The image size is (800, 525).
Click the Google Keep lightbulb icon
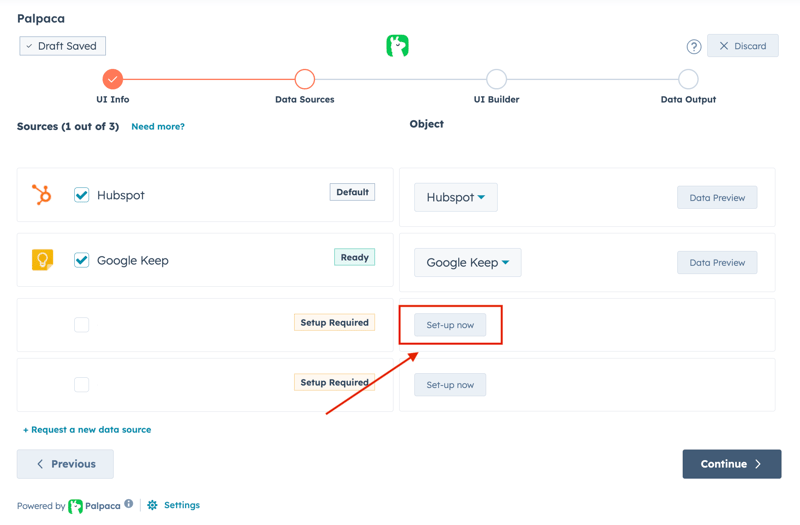(x=42, y=260)
